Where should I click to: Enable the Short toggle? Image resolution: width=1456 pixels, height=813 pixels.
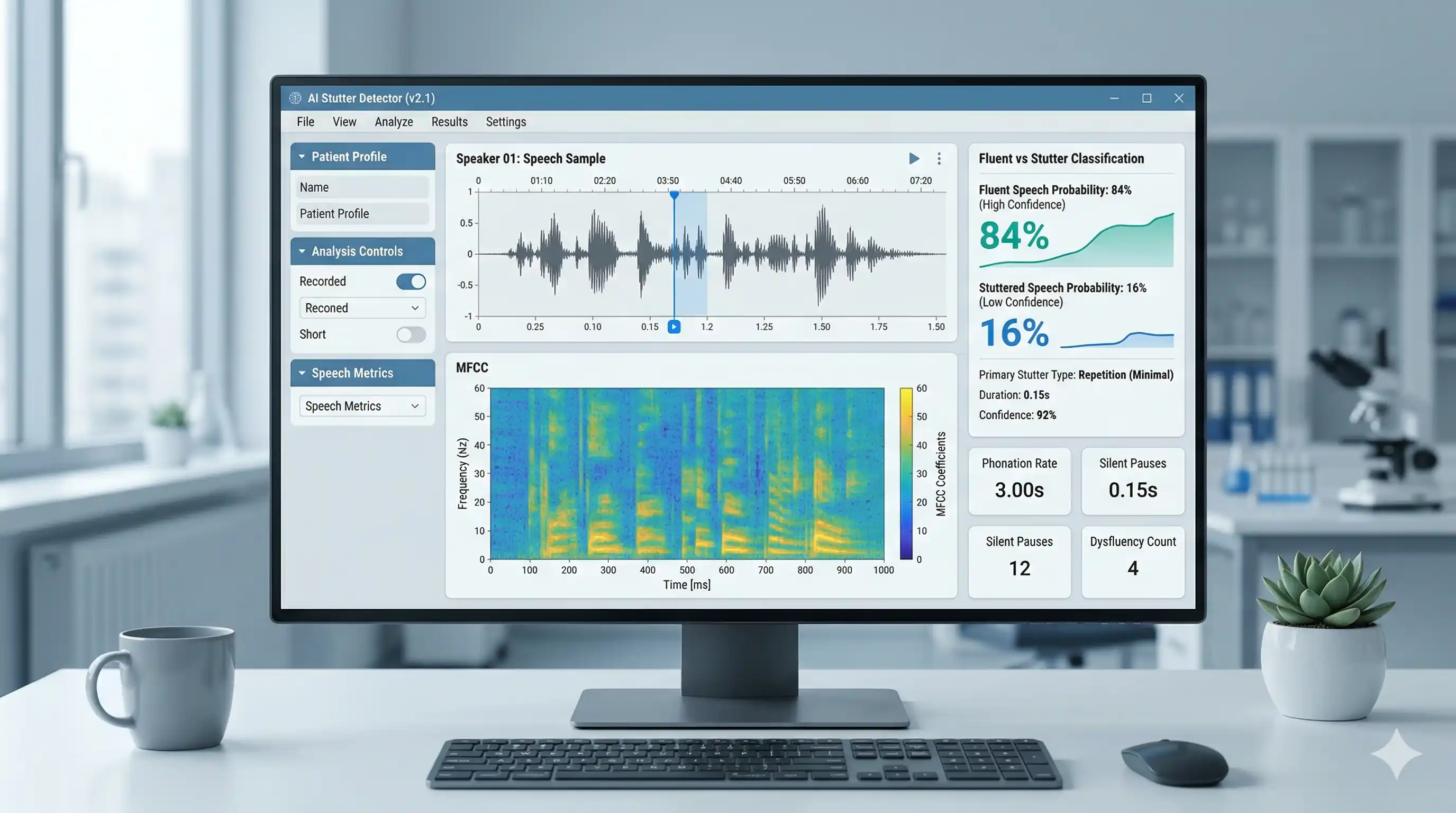point(411,335)
